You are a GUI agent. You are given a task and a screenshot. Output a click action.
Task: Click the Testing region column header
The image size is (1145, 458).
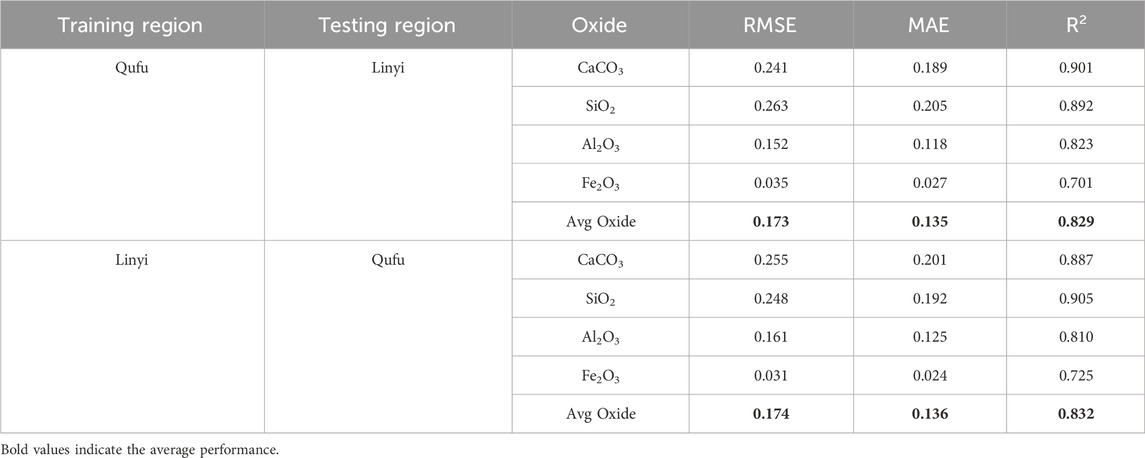[388, 25]
